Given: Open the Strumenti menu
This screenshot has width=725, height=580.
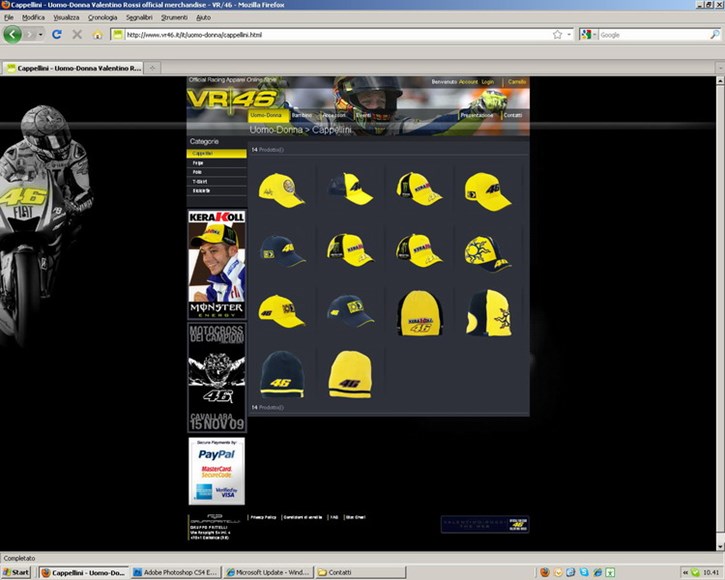Looking at the screenshot, I should coord(174,17).
